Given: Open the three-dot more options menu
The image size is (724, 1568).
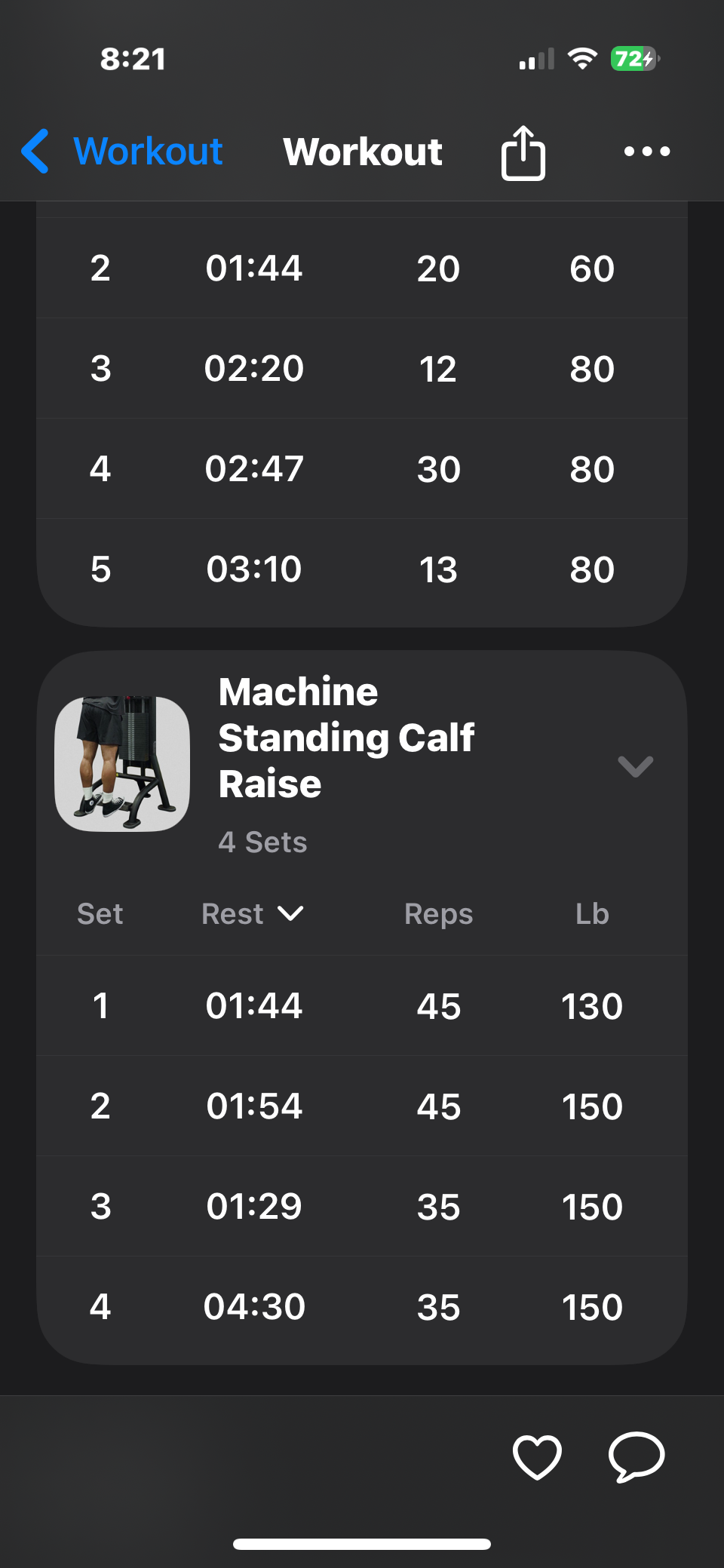Looking at the screenshot, I should click(x=646, y=152).
